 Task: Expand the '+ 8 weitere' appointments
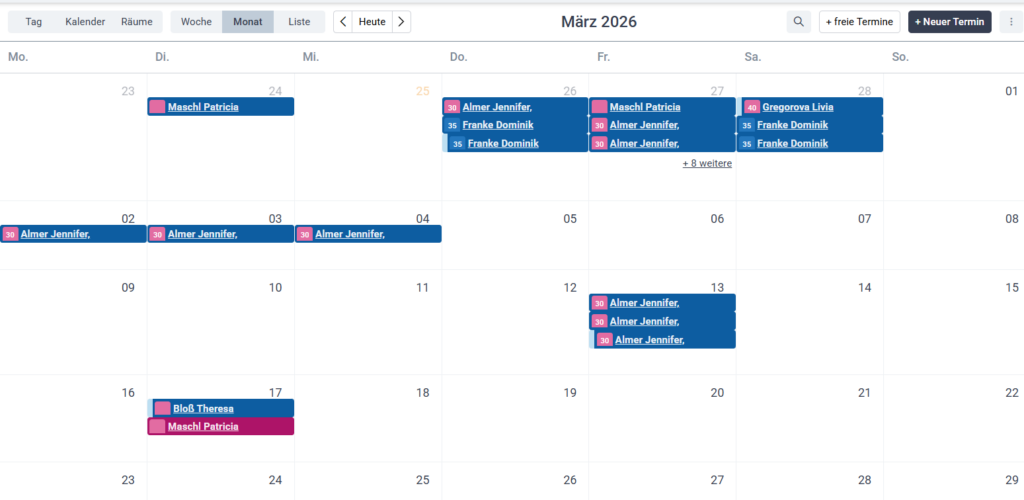pyautogui.click(x=707, y=163)
